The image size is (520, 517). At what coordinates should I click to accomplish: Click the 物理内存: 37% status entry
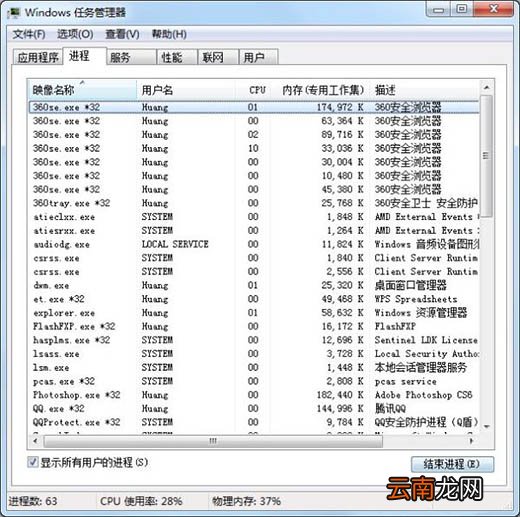(246, 501)
